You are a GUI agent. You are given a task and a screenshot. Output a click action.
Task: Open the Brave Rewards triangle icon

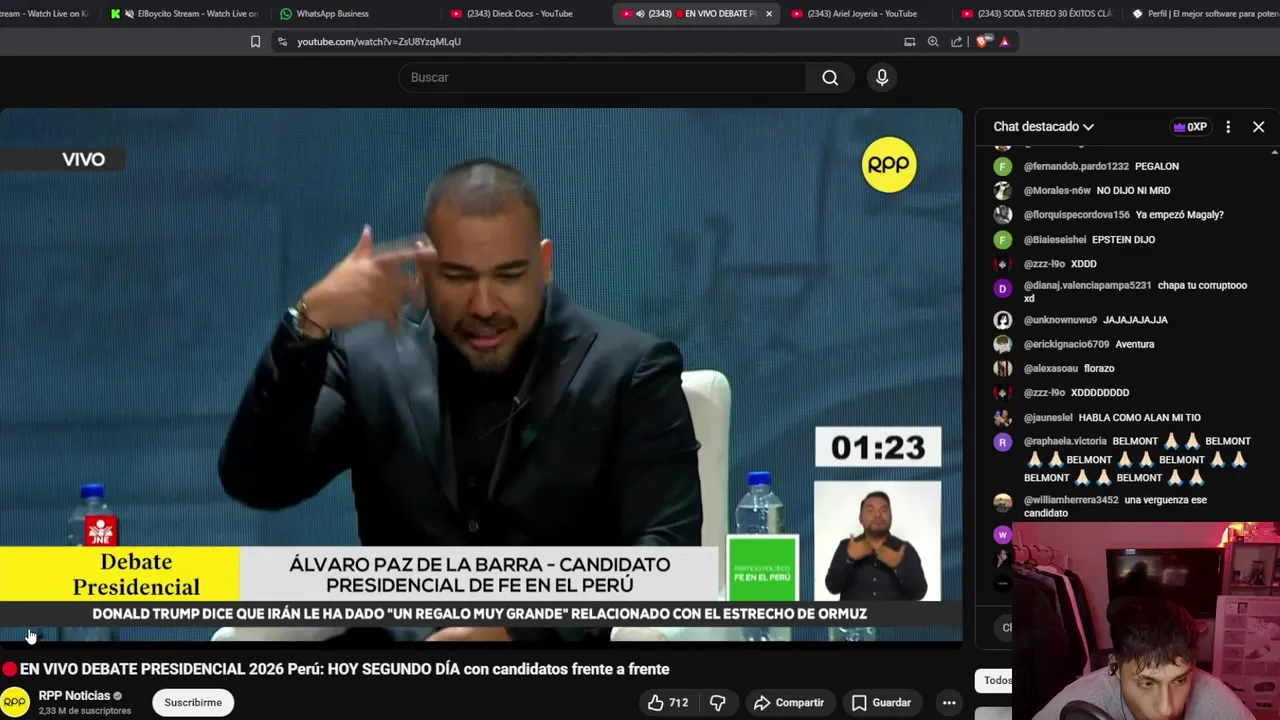1004,42
